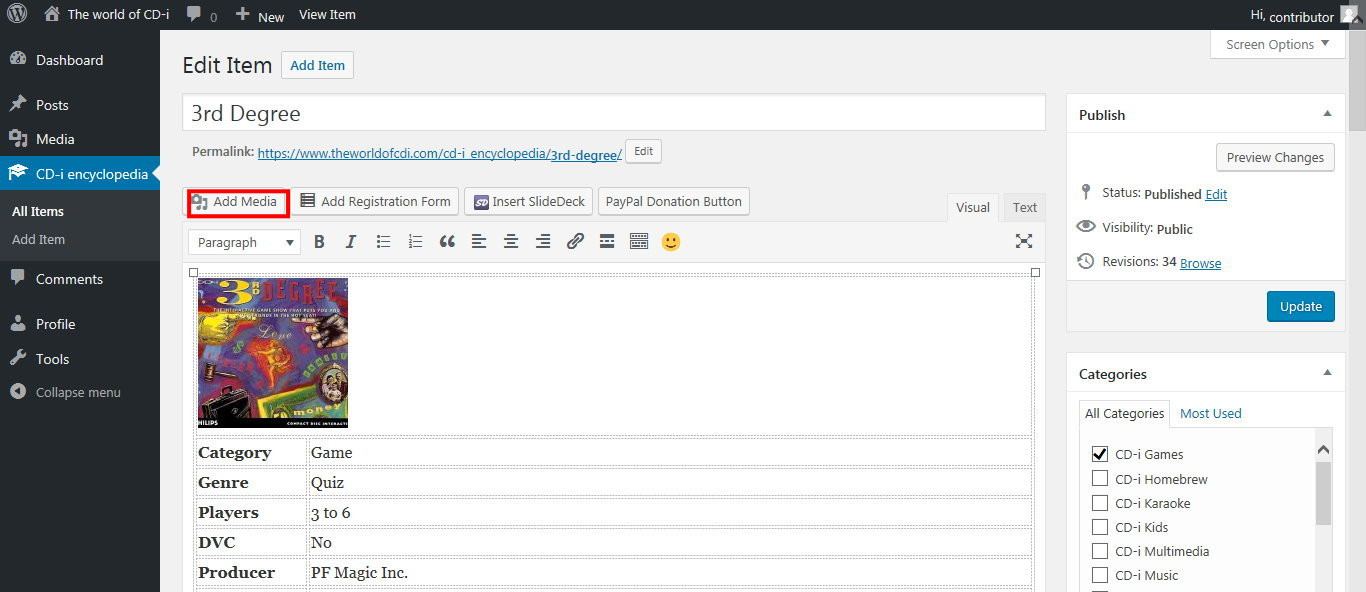Enter distraction-free fullscreen mode

pyautogui.click(x=1024, y=241)
